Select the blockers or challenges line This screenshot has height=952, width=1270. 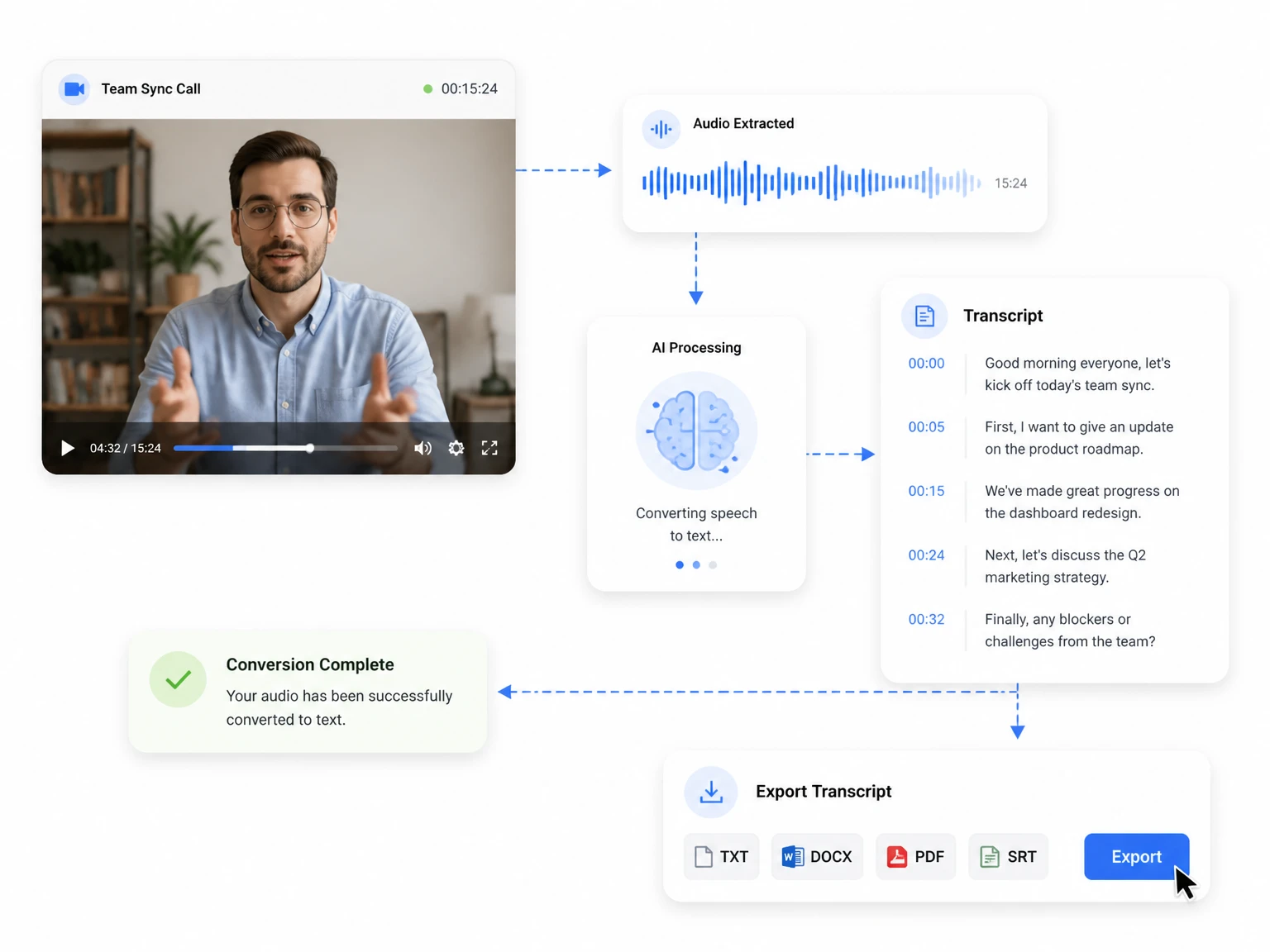click(x=1070, y=631)
